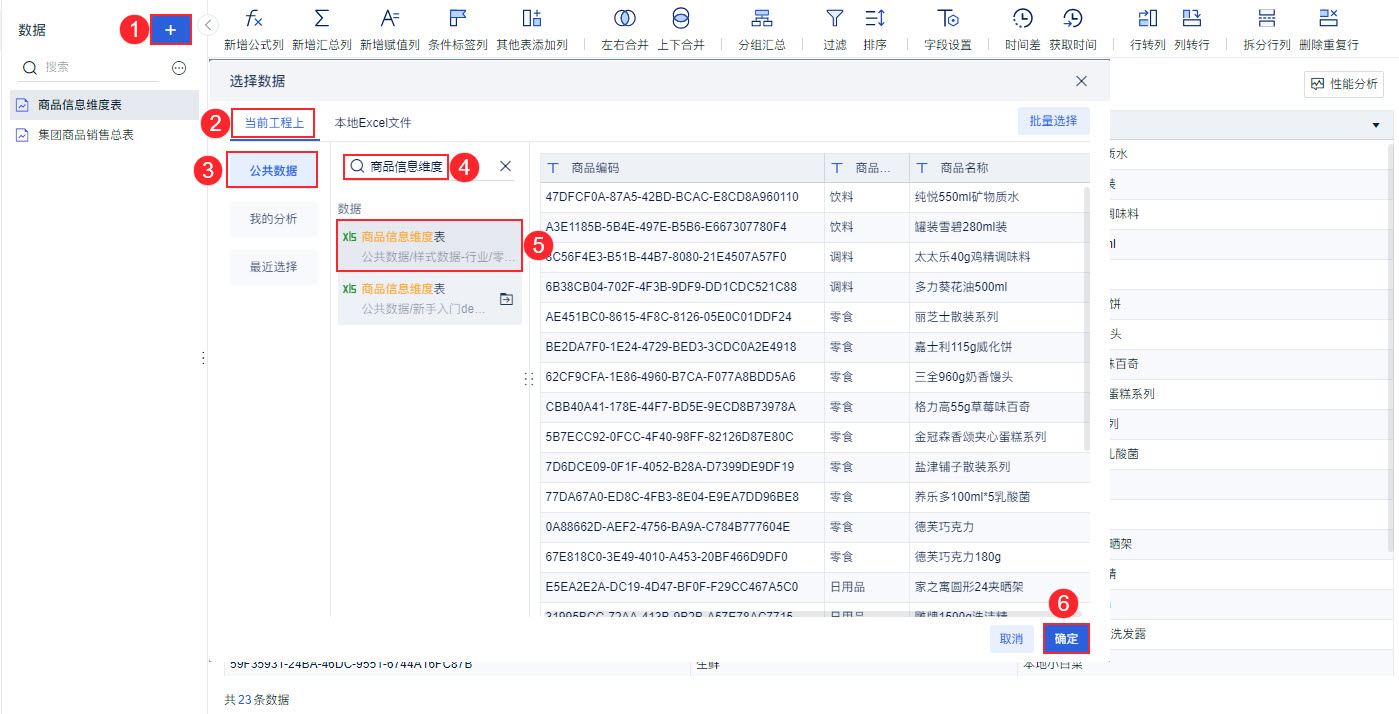The height and width of the screenshot is (714, 1399).
Task: Click the 商品名称 column header
Action: pos(999,168)
